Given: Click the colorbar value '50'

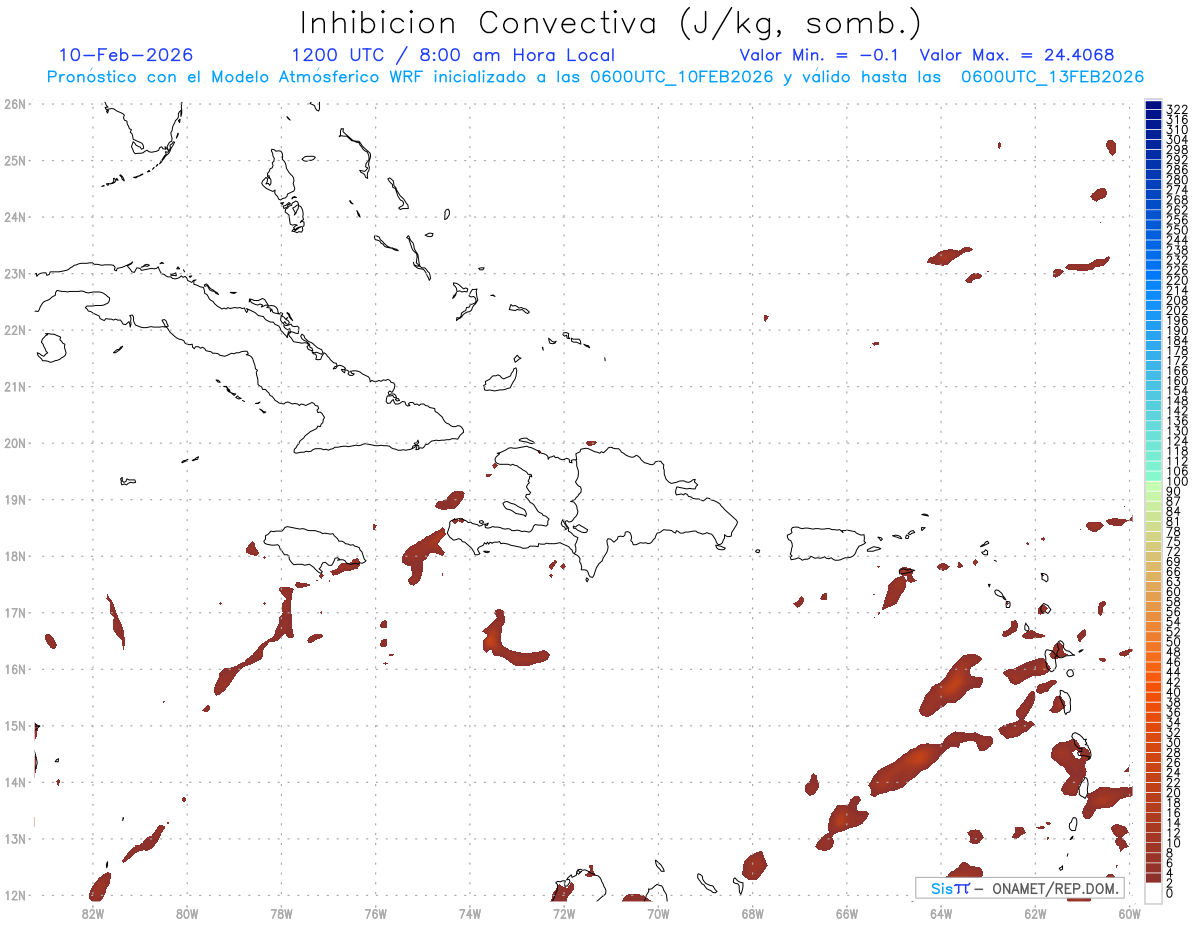Looking at the screenshot, I should (1174, 642).
